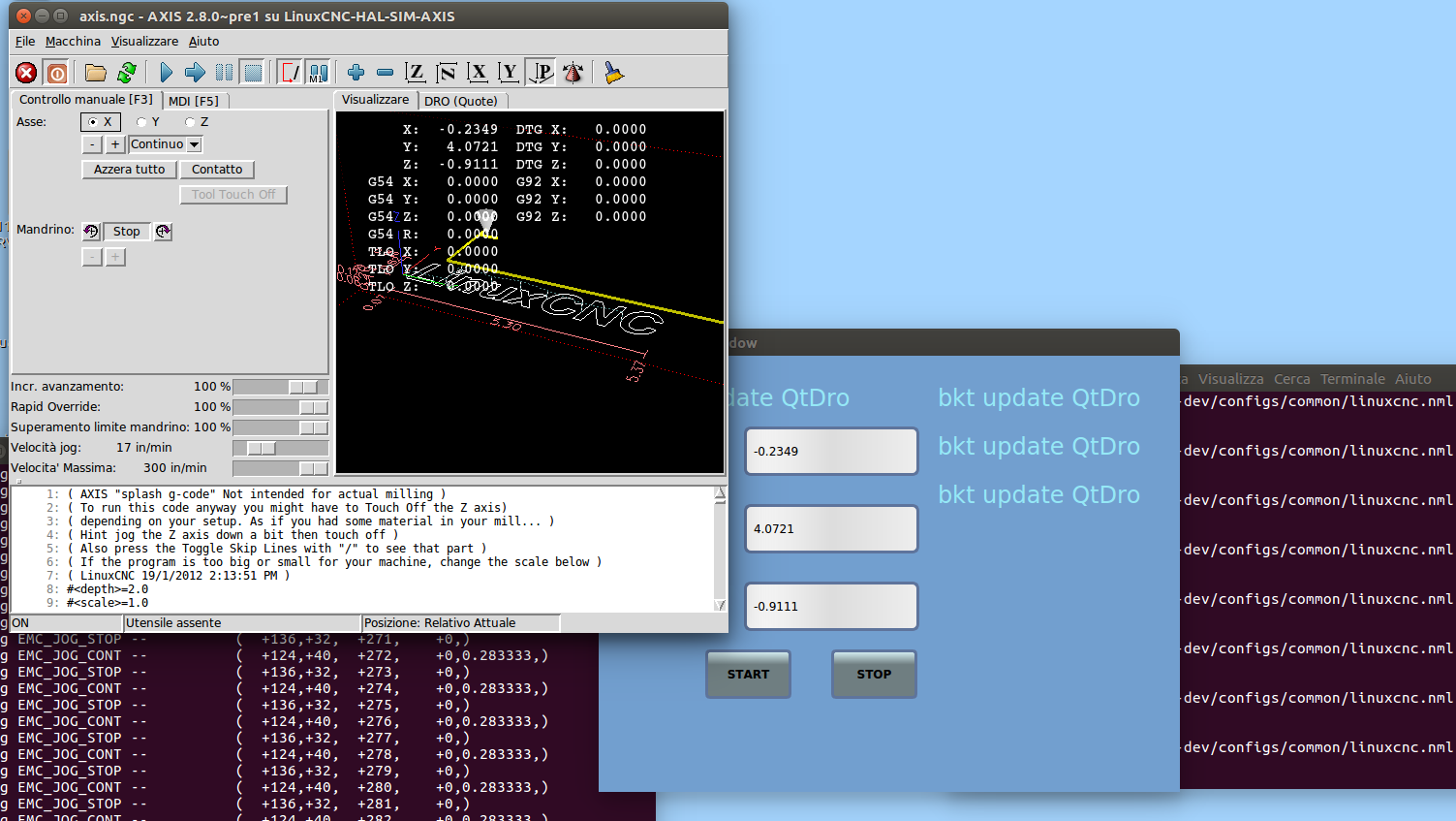Click 'Utensile assente' status bar entry
1456x821 pixels.
tap(242, 623)
